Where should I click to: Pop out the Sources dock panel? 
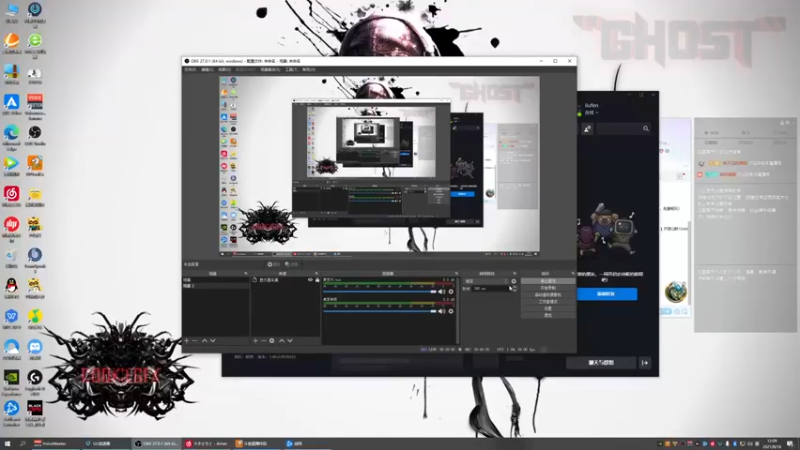(316, 273)
